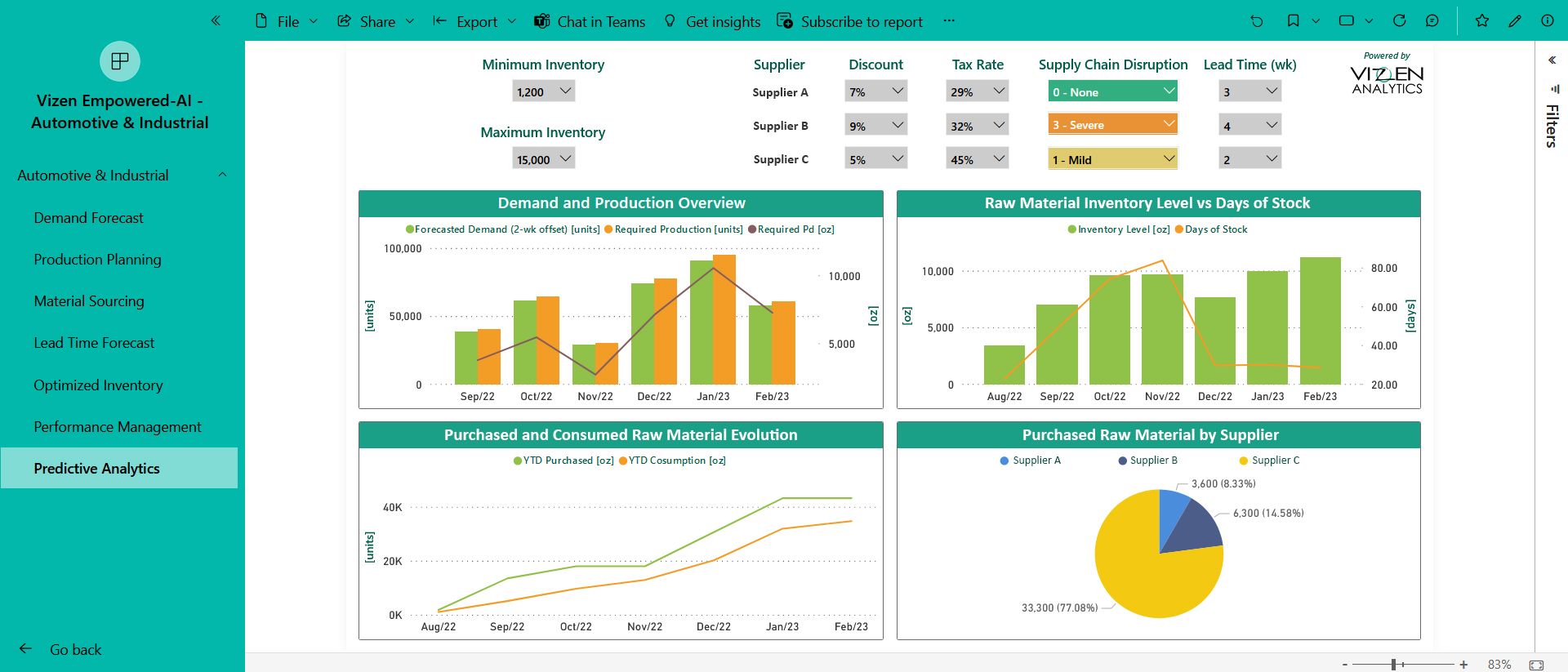Open Supplier C lead time 2 dropdown
The image size is (1568, 672).
[x=1250, y=159]
